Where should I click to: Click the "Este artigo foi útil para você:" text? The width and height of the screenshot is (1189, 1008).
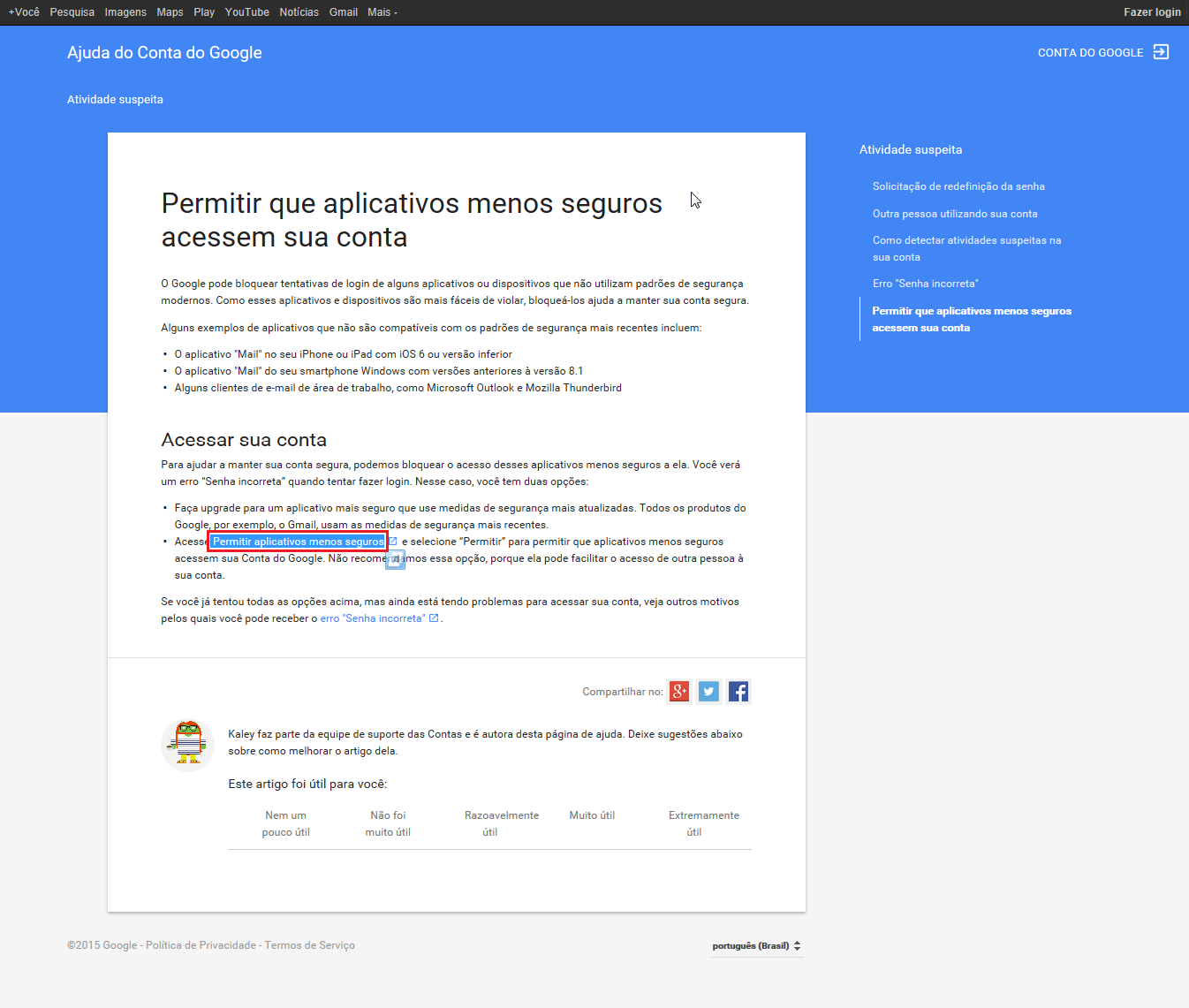point(307,784)
